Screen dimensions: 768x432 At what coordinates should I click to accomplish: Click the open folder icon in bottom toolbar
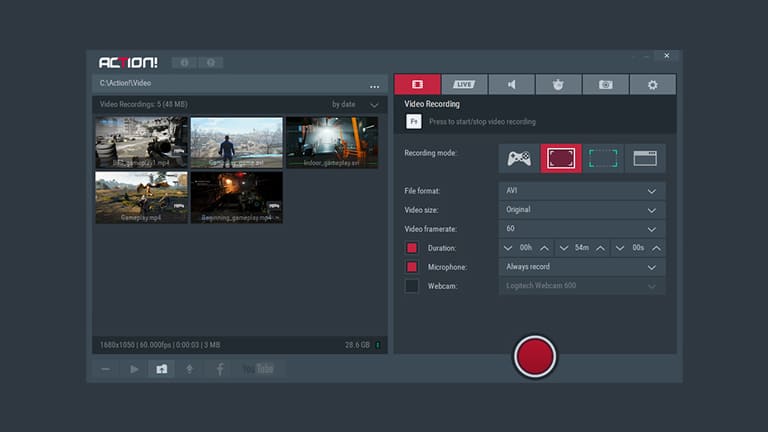coord(161,369)
